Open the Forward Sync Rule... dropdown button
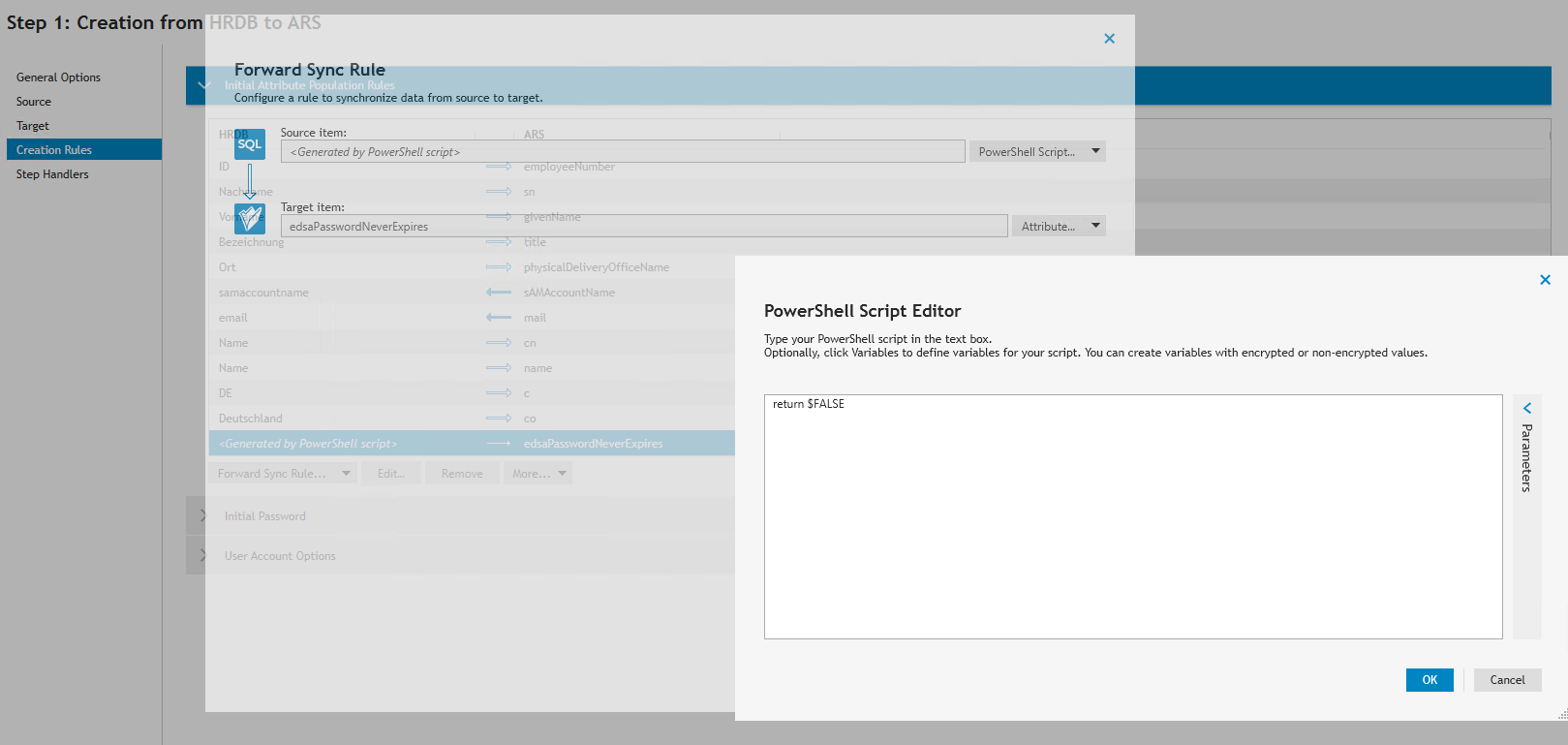Viewport: 1568px width, 745px height. click(284, 474)
